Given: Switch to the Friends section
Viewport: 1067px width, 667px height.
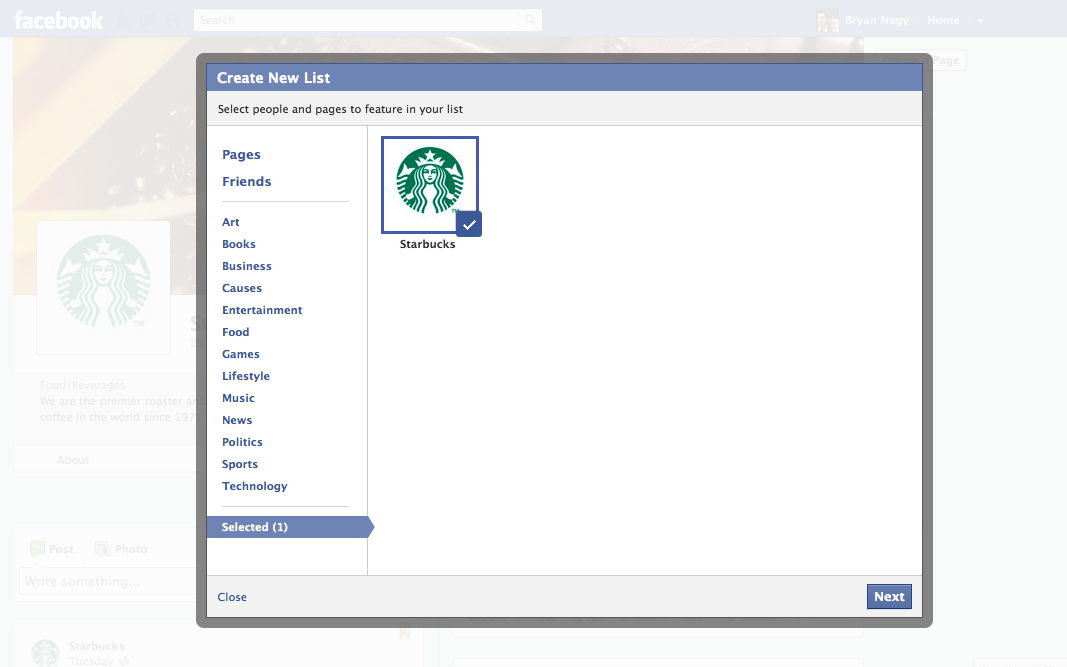Looking at the screenshot, I should 246,182.
